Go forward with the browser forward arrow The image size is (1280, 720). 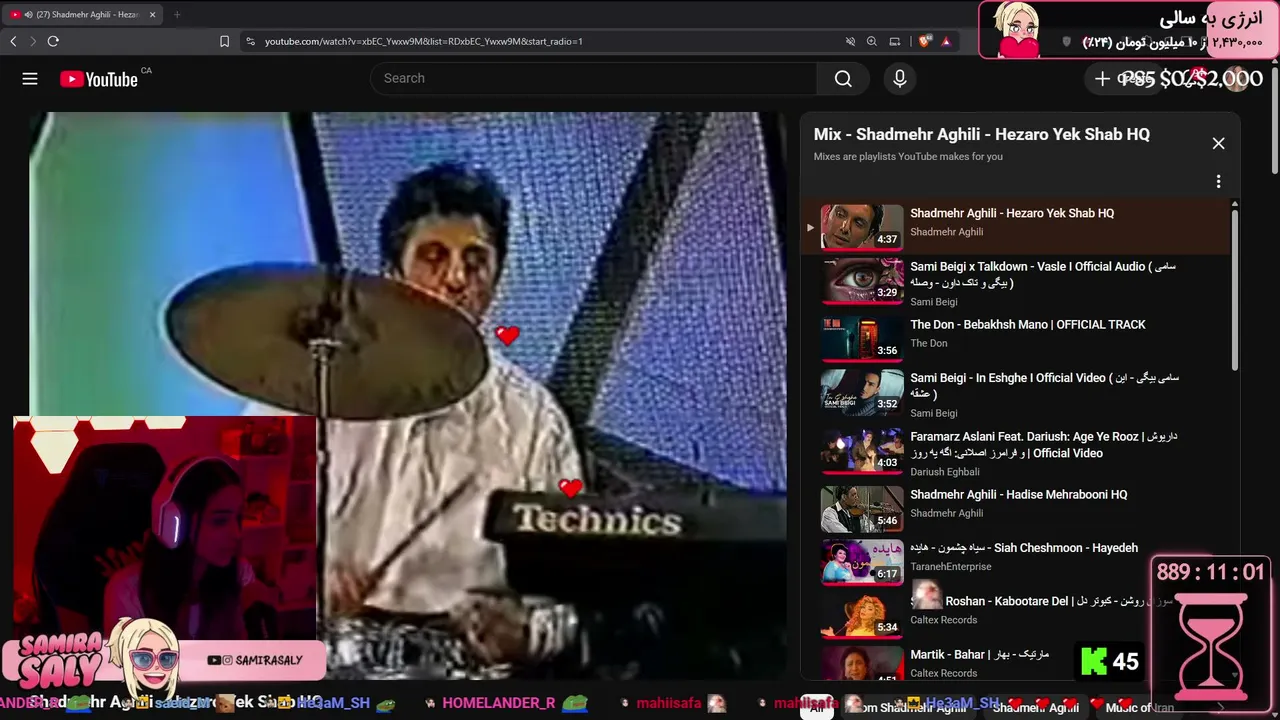click(x=32, y=41)
